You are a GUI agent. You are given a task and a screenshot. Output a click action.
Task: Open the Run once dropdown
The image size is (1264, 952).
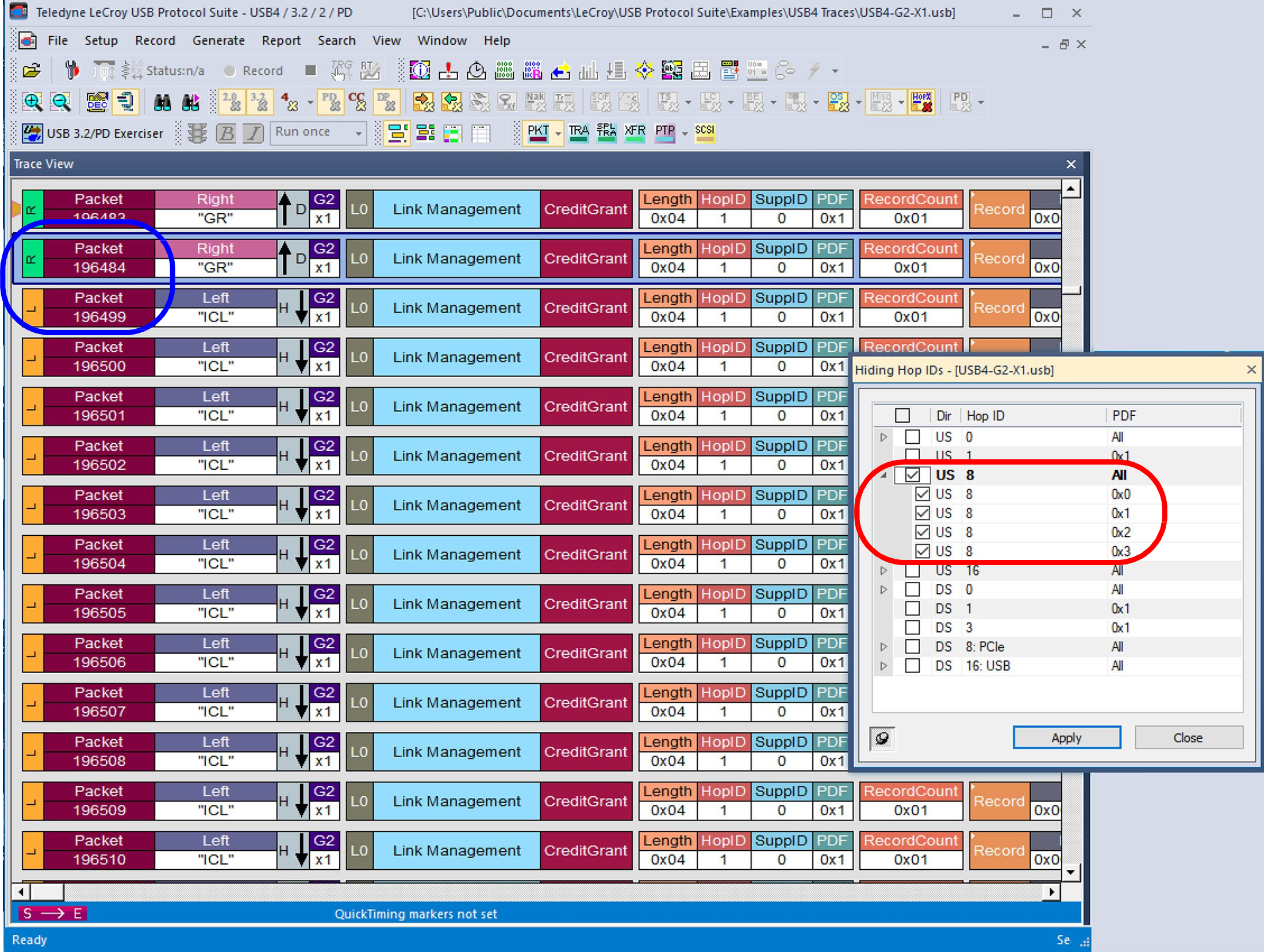point(359,133)
